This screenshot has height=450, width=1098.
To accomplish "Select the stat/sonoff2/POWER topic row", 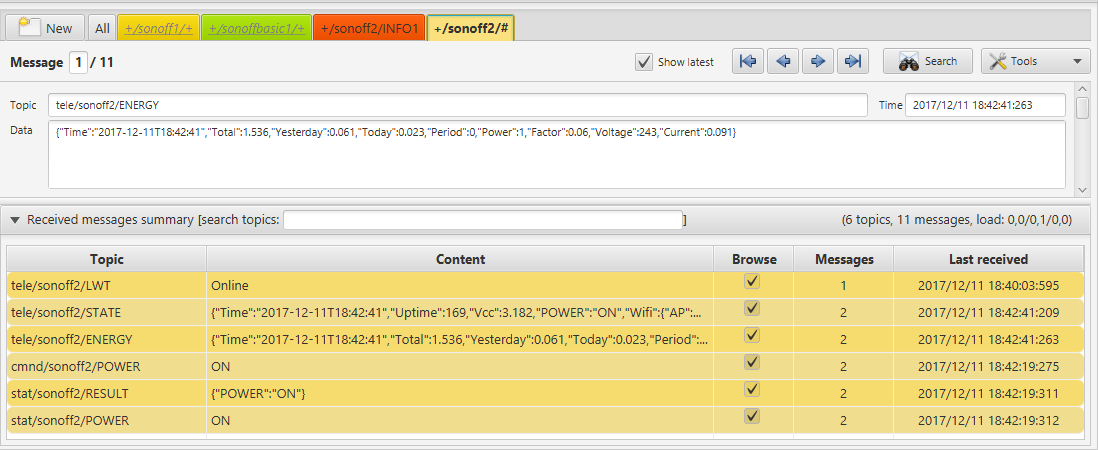I will tap(545, 421).
